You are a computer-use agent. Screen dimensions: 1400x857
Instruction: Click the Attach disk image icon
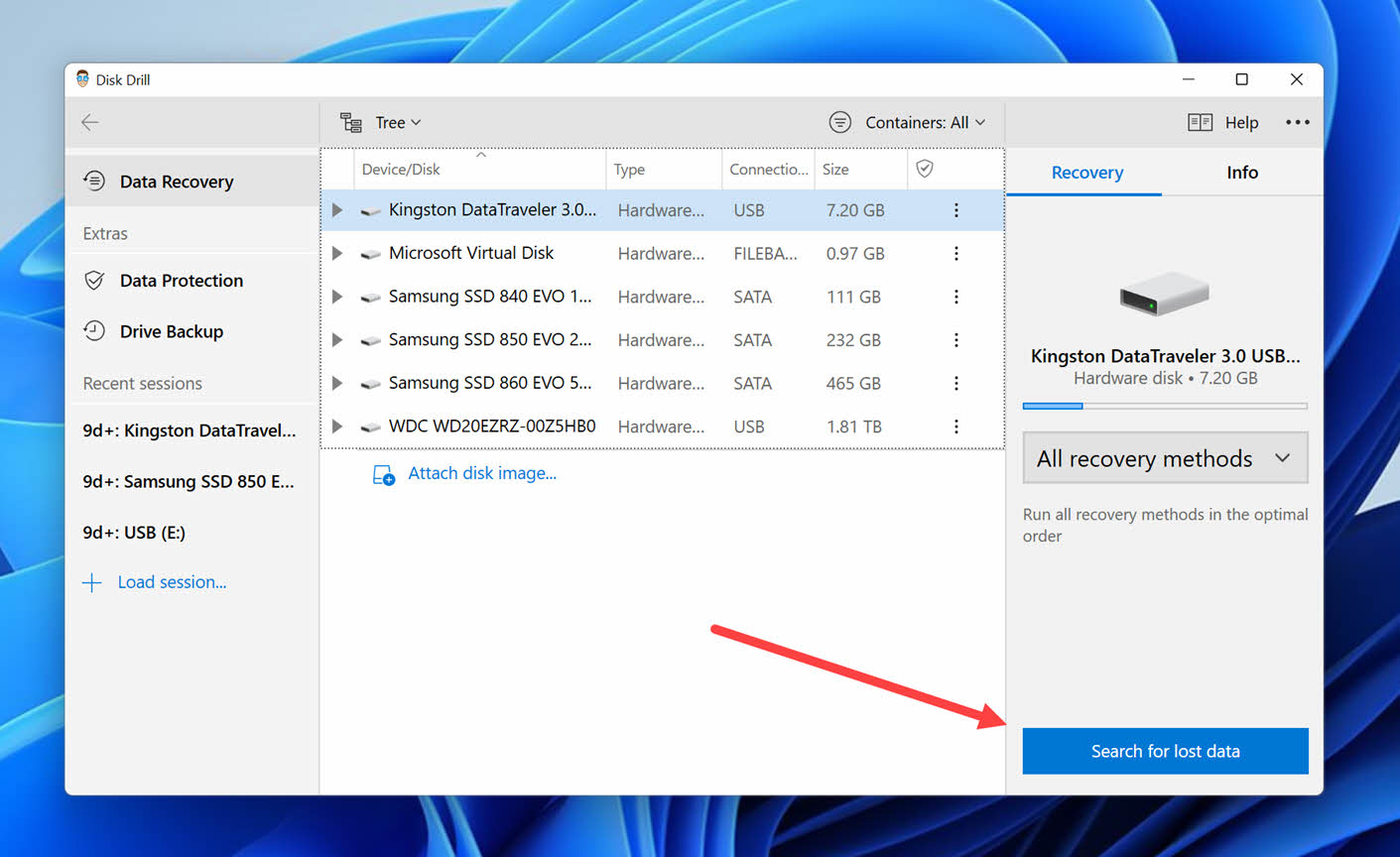pyautogui.click(x=384, y=475)
